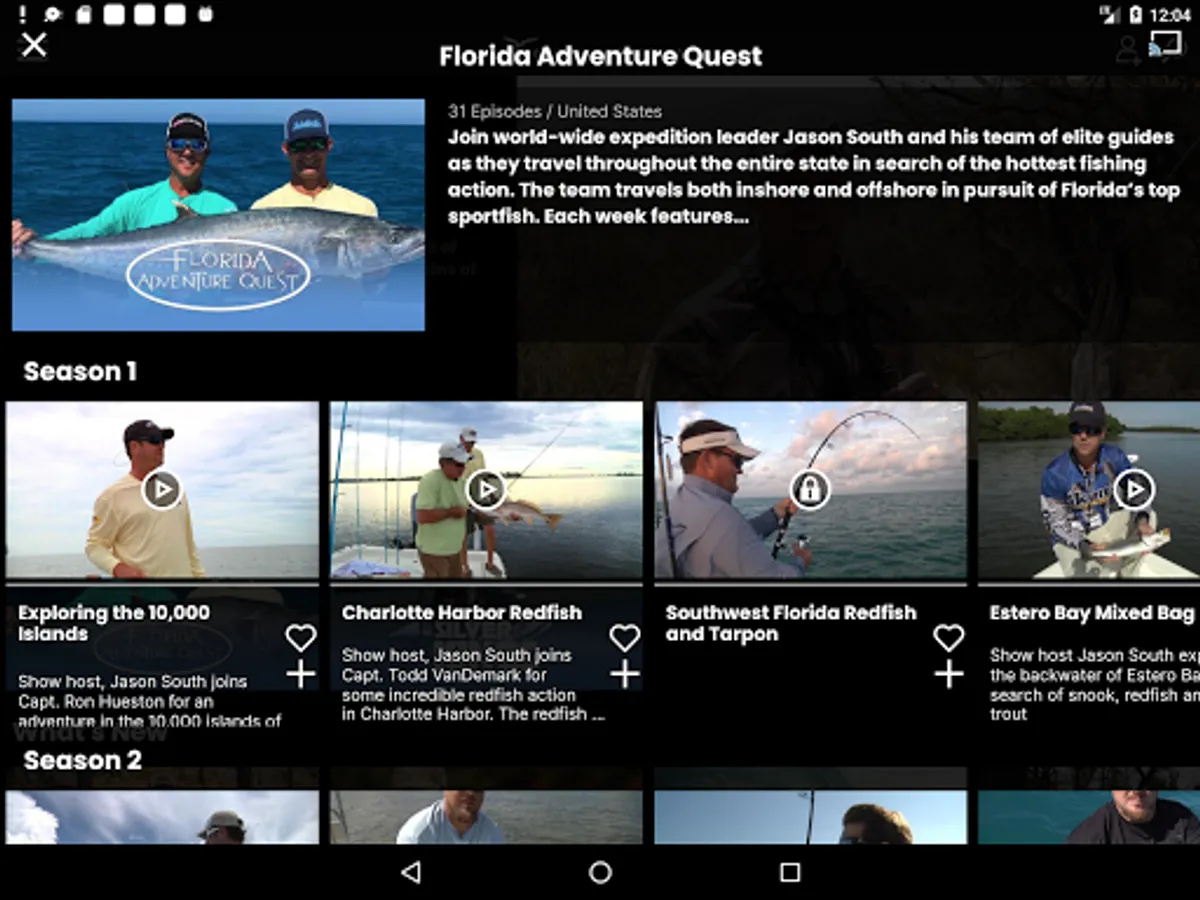Add Charlotte Harbor Redfish to watchlist
The image size is (1200, 900).
tap(625, 674)
